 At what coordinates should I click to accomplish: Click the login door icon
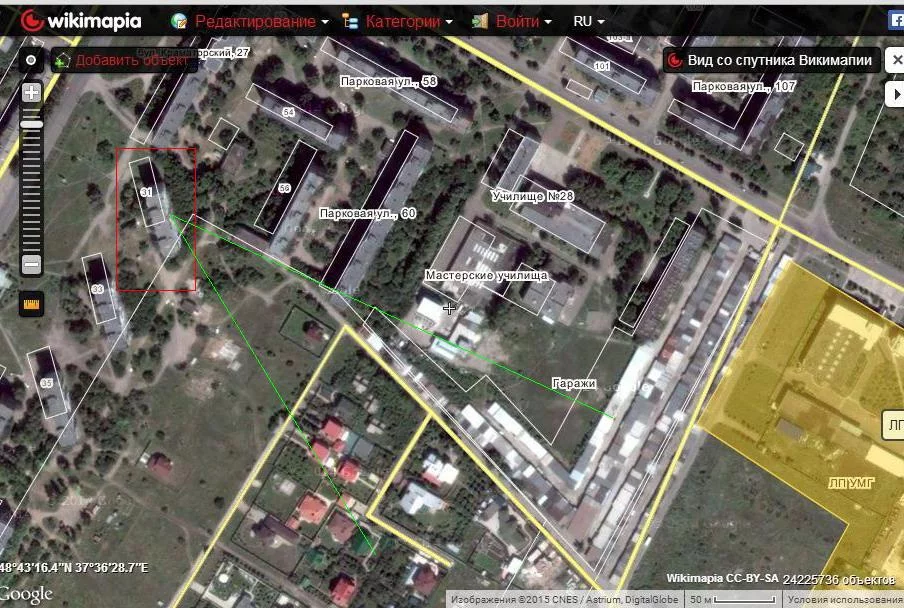click(x=480, y=21)
